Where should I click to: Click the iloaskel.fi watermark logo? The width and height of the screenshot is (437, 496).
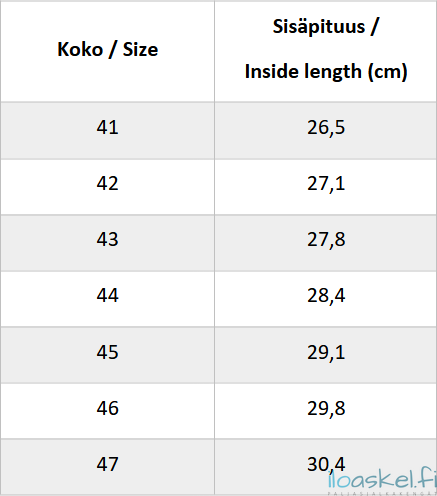click(382, 482)
